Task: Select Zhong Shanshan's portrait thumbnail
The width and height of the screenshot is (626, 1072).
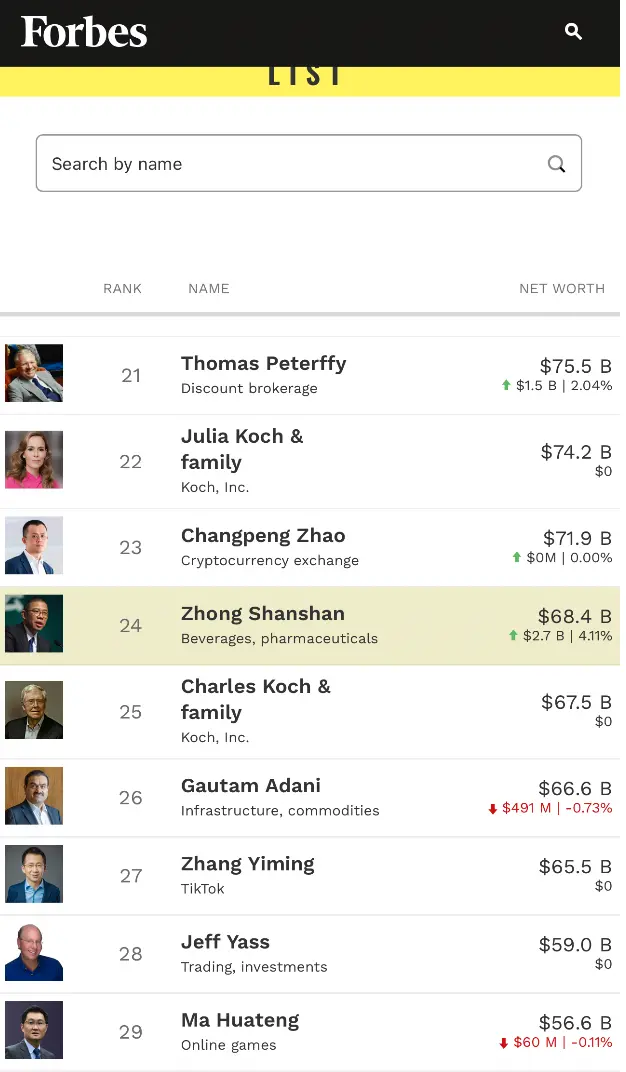Action: pyautogui.click(x=34, y=624)
